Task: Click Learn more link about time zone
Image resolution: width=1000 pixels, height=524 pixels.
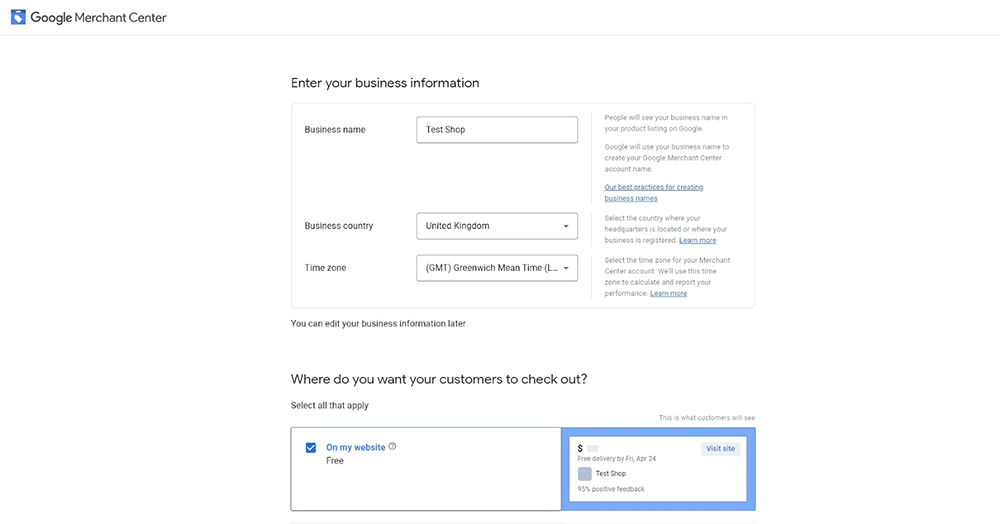Action: (668, 294)
